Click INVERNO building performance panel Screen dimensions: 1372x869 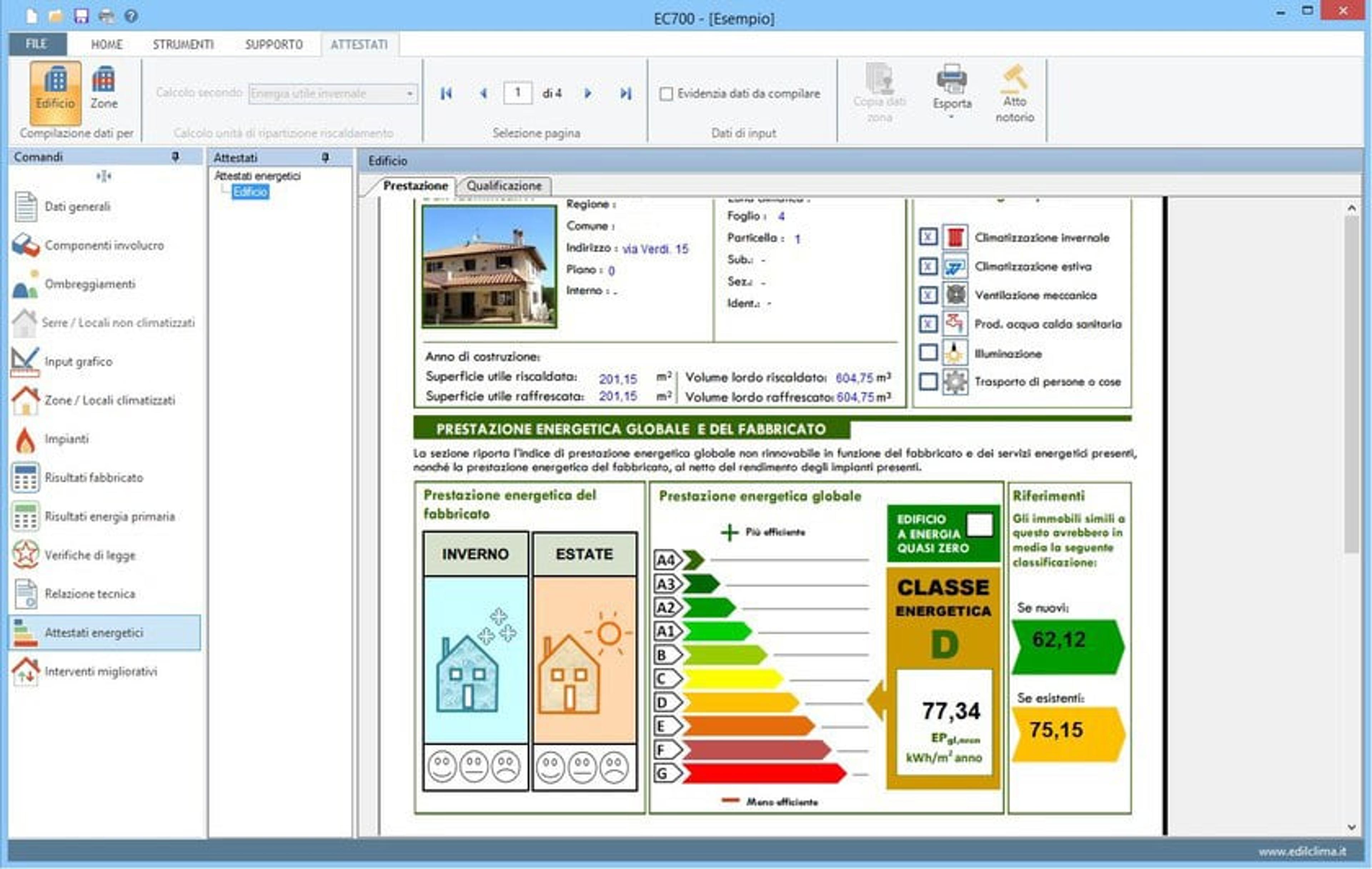[475, 661]
